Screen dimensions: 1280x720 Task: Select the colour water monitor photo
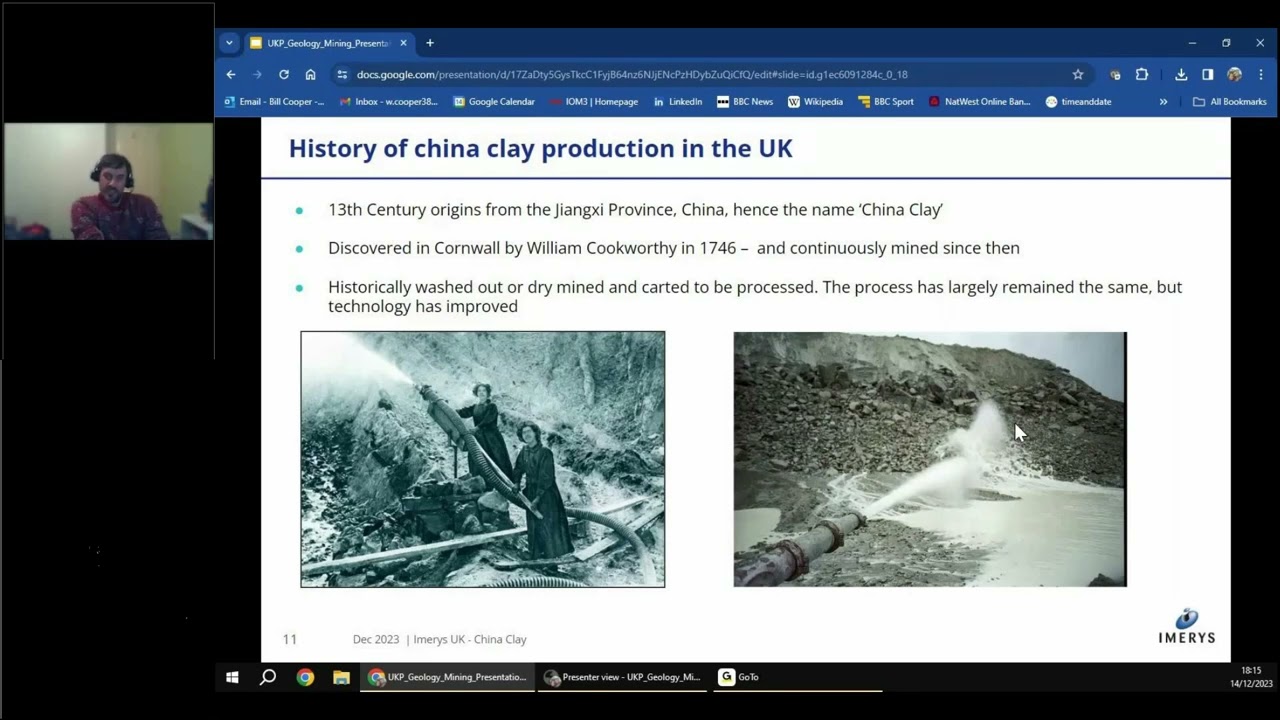[930, 459]
